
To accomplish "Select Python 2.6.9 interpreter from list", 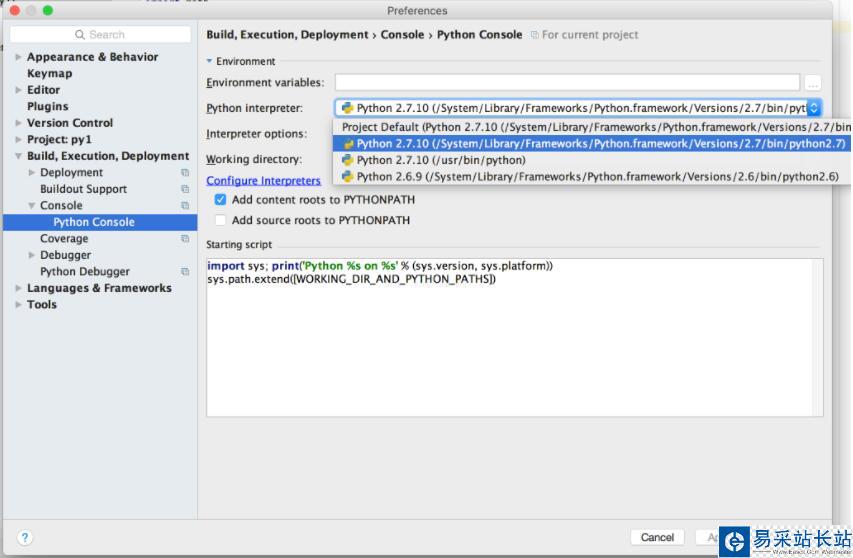I will tap(590, 177).
